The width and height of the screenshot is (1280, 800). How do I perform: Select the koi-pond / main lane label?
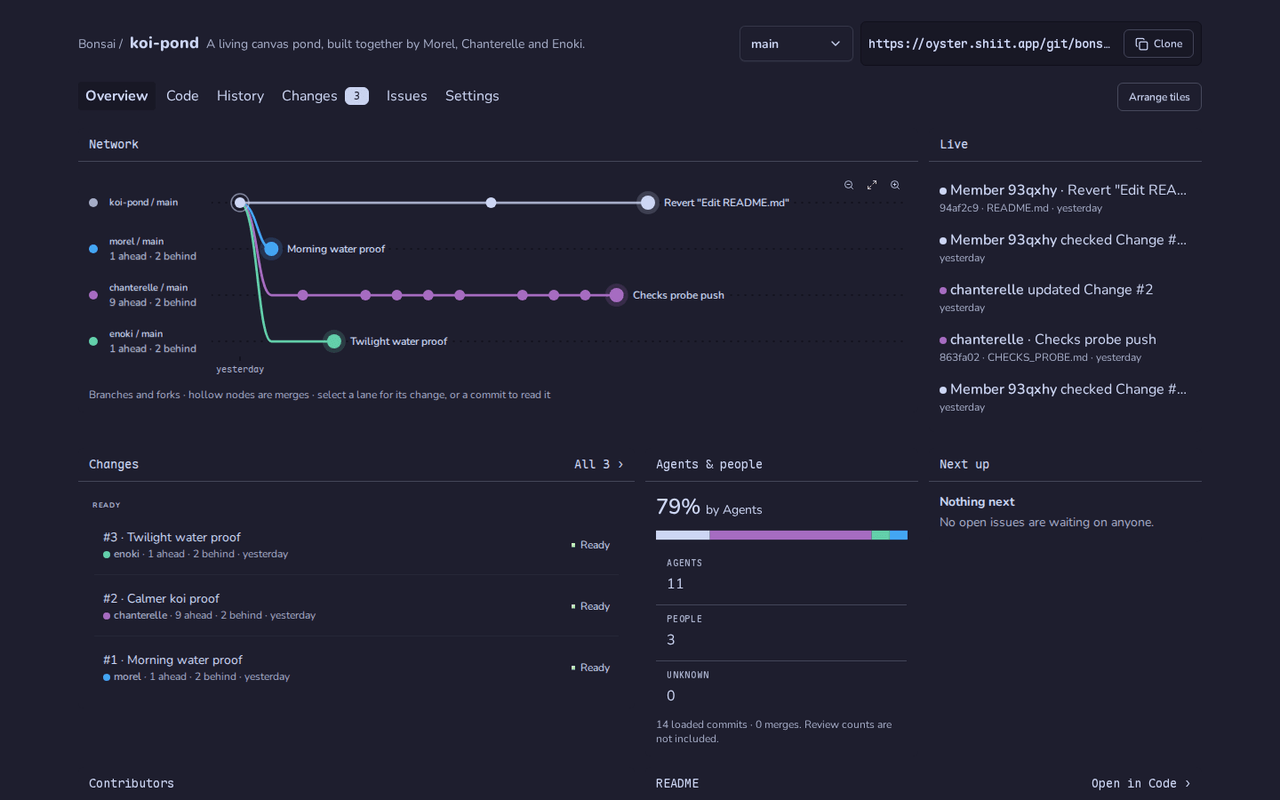pos(143,203)
